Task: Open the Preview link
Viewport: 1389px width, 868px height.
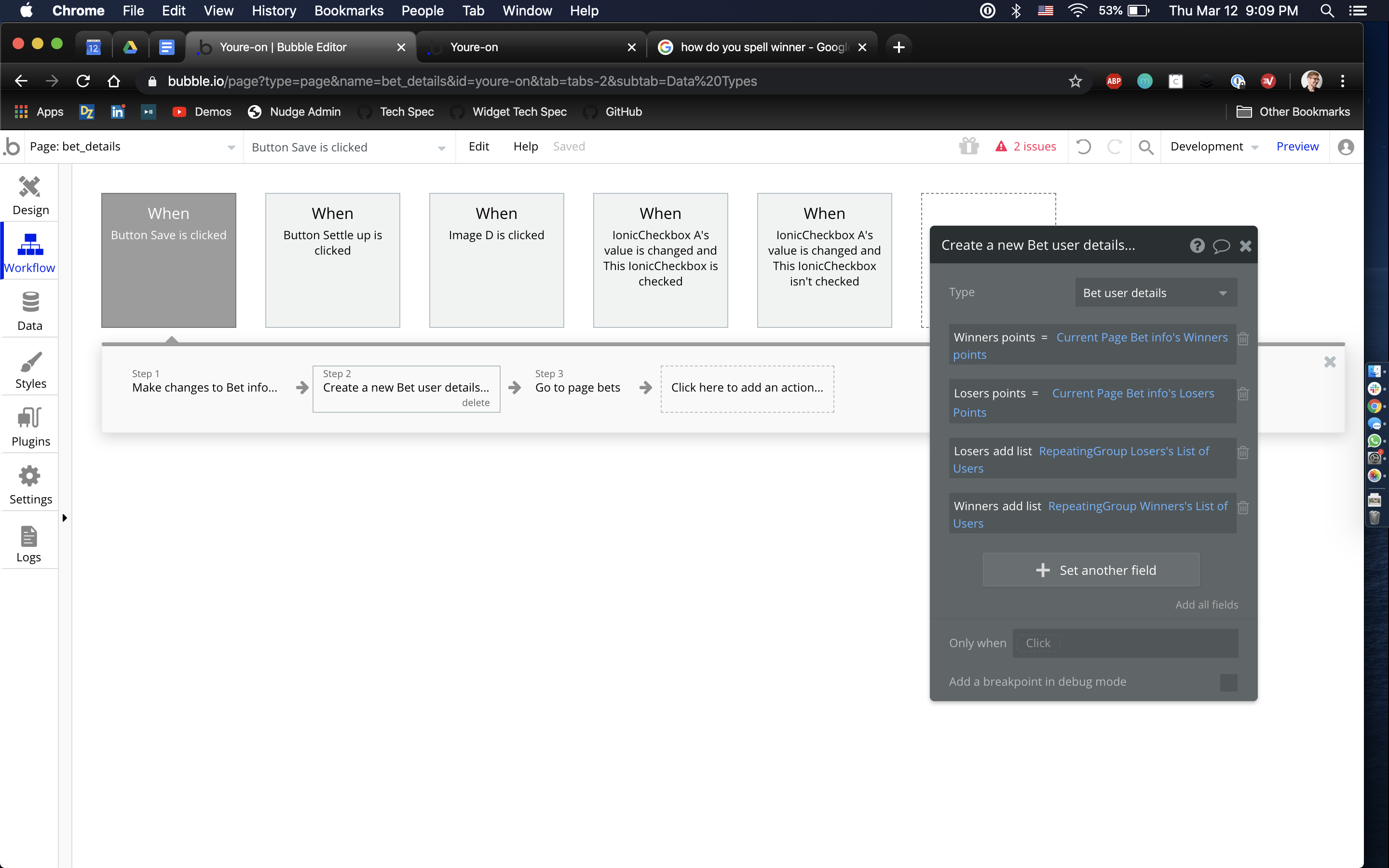Action: coord(1297,147)
